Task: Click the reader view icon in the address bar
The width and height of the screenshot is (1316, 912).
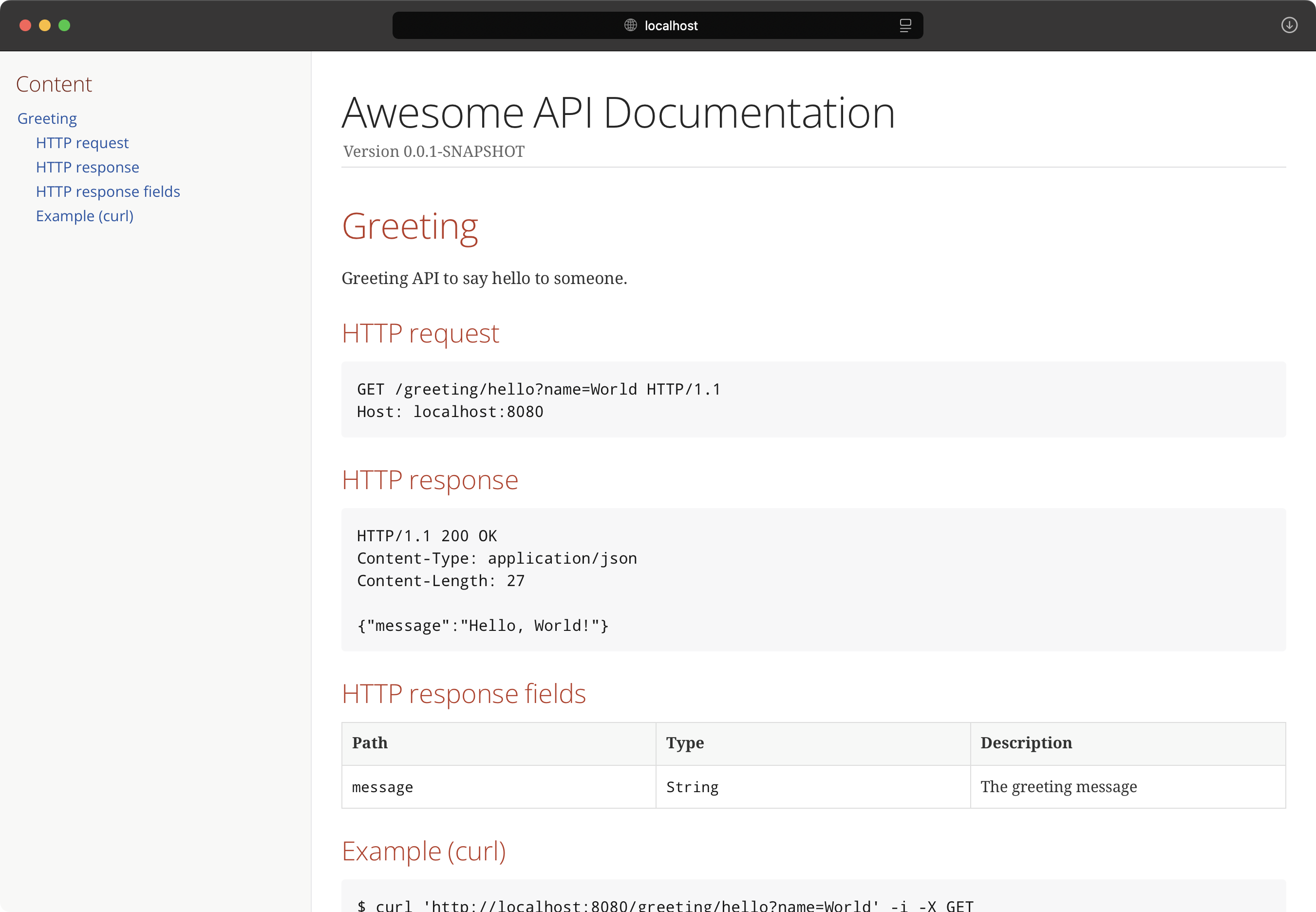Action: [905, 25]
